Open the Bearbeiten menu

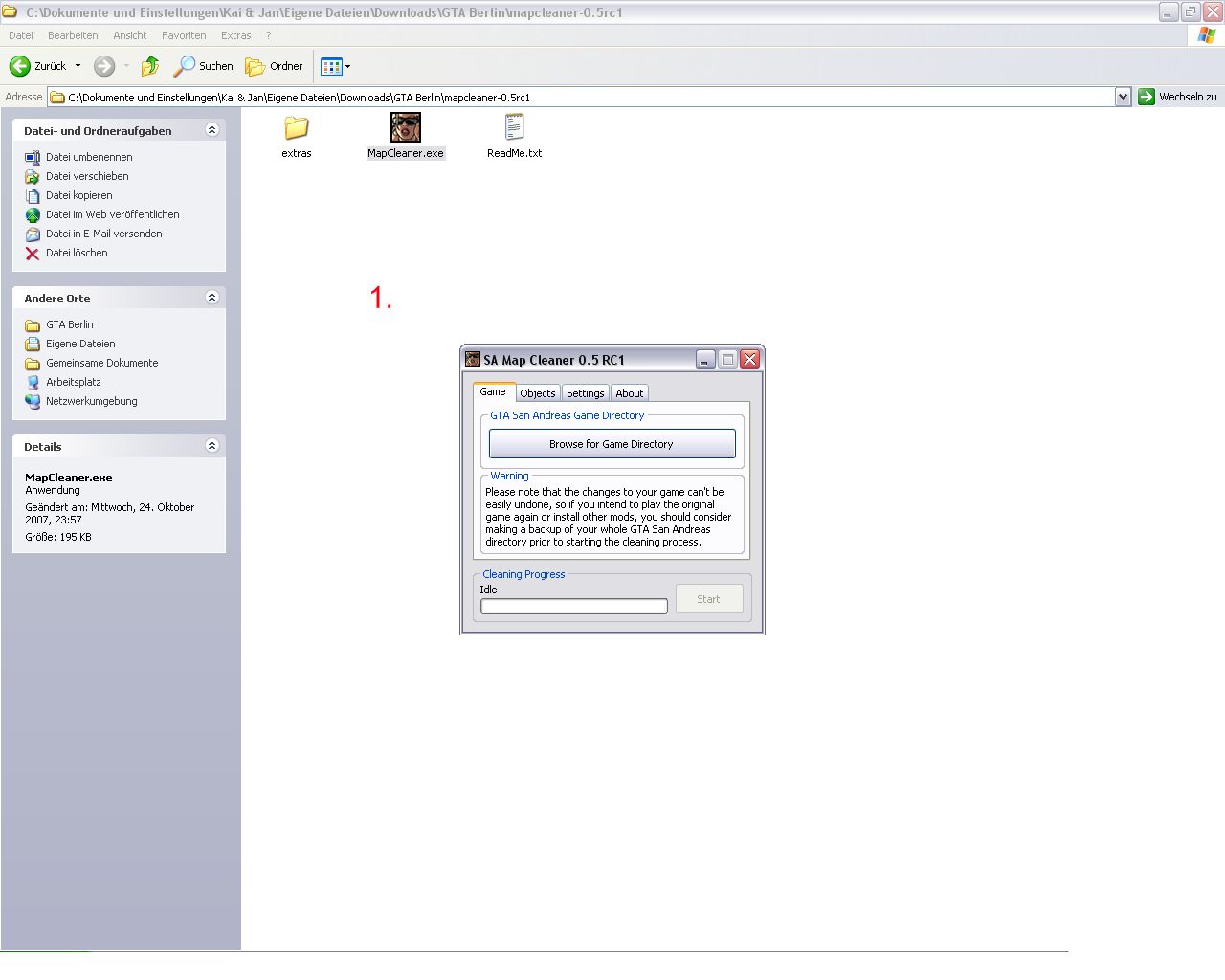[x=73, y=35]
